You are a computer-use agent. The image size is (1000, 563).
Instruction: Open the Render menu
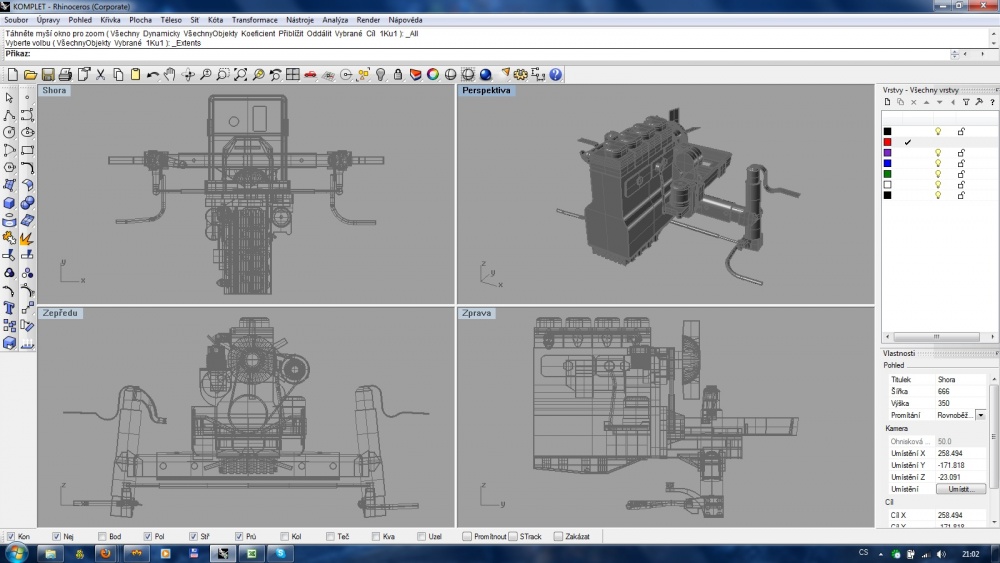[368, 20]
